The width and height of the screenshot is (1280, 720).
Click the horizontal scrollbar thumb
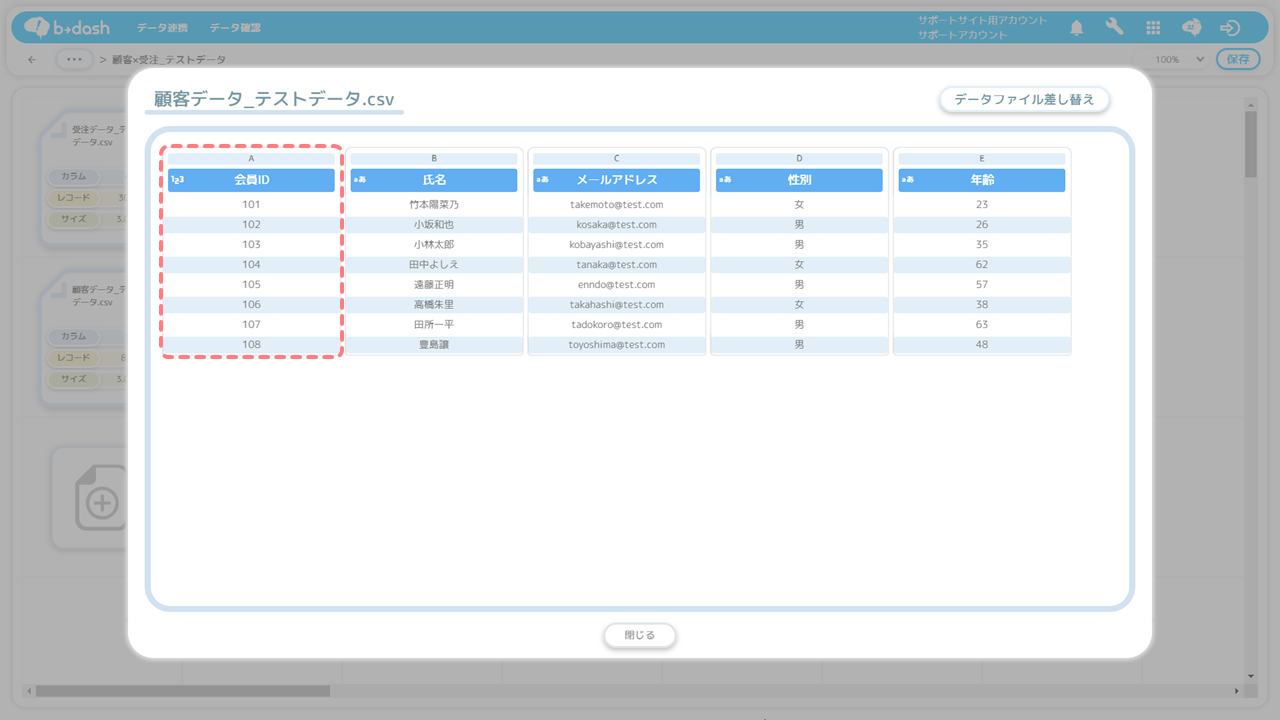pyautogui.click(x=183, y=691)
